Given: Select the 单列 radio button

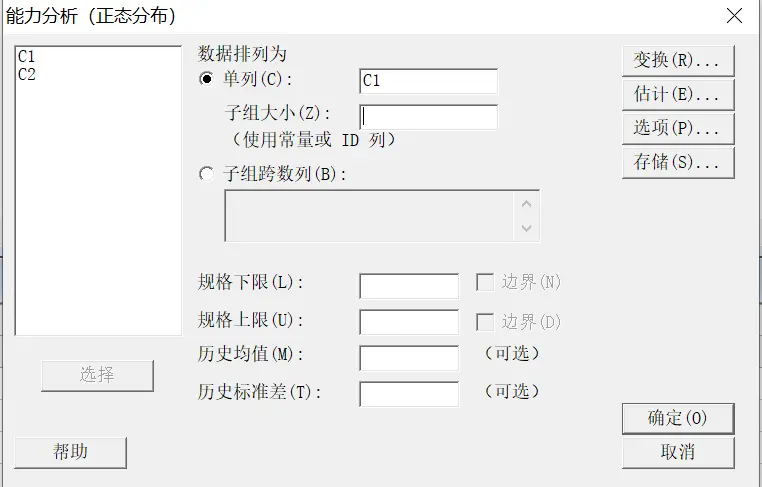Looking at the screenshot, I should pyautogui.click(x=207, y=79).
